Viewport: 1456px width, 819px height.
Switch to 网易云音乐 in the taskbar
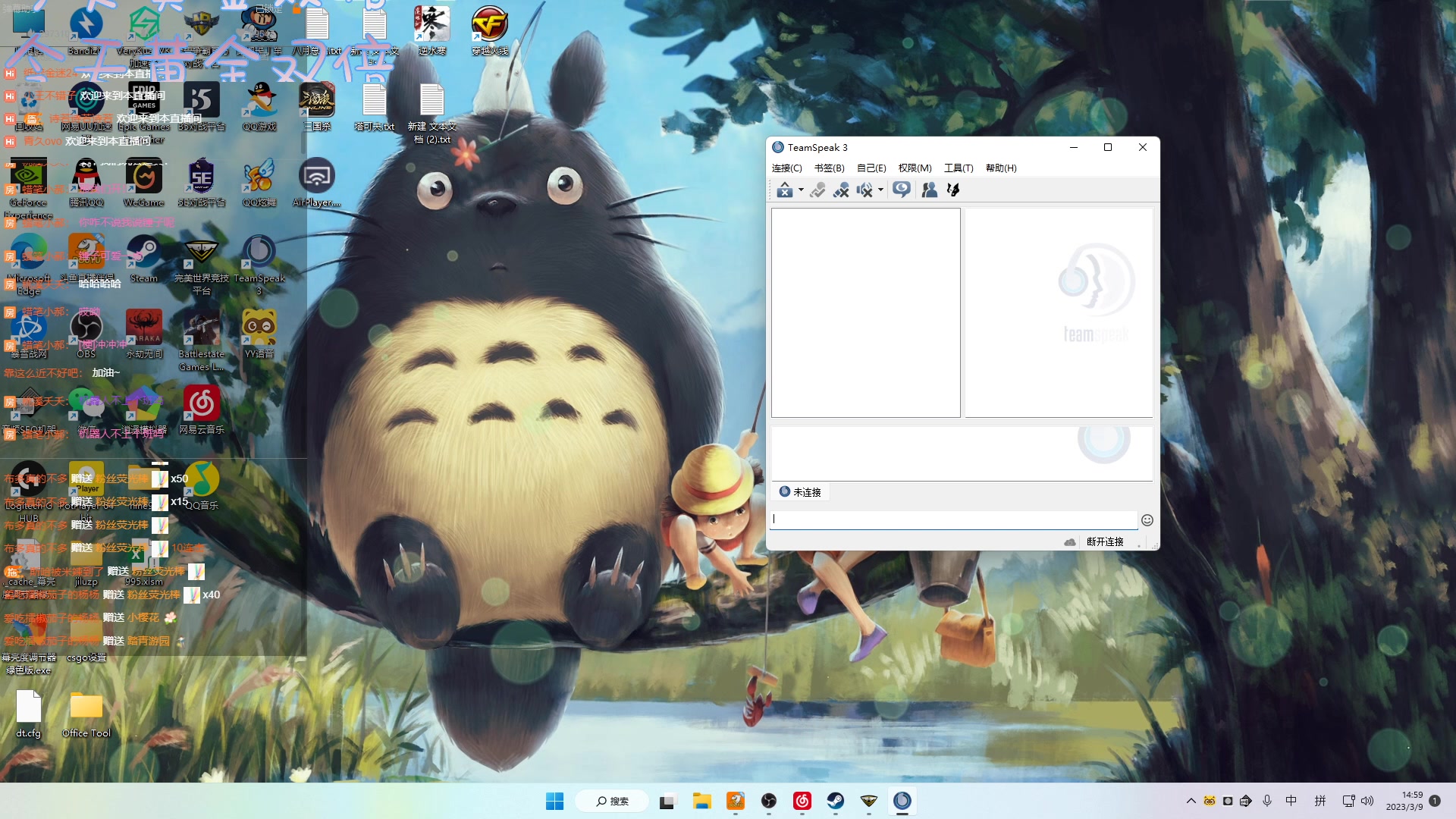tap(802, 802)
